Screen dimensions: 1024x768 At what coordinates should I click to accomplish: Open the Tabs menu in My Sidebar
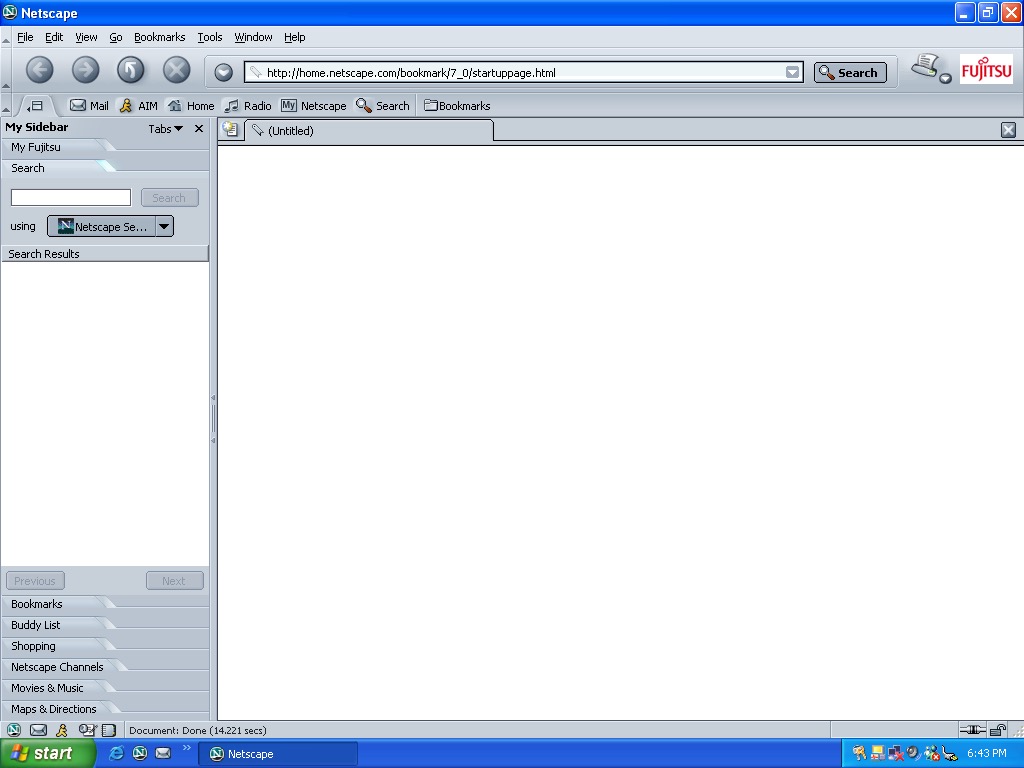click(166, 128)
